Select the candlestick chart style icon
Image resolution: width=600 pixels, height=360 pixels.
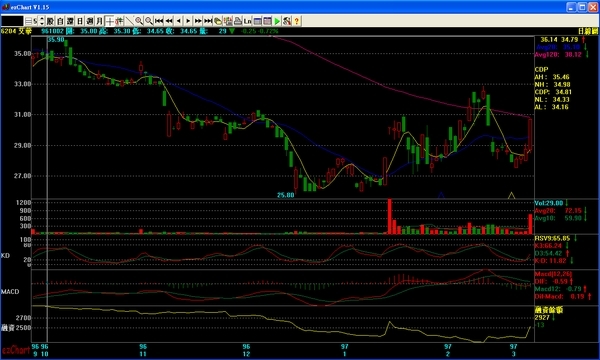click(119, 21)
